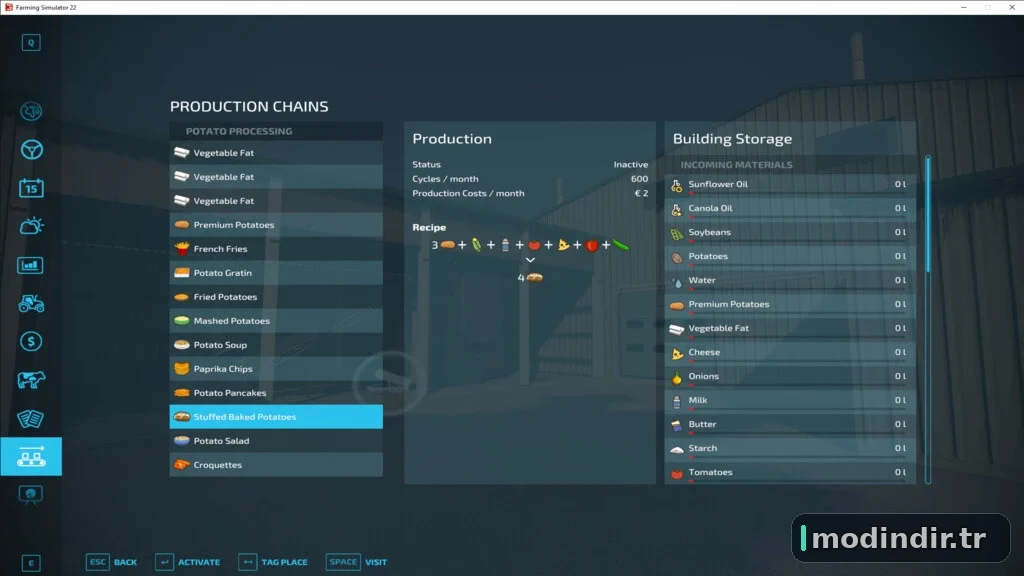Click the Space Visit button
The width and height of the screenshot is (1024, 576).
(x=357, y=562)
